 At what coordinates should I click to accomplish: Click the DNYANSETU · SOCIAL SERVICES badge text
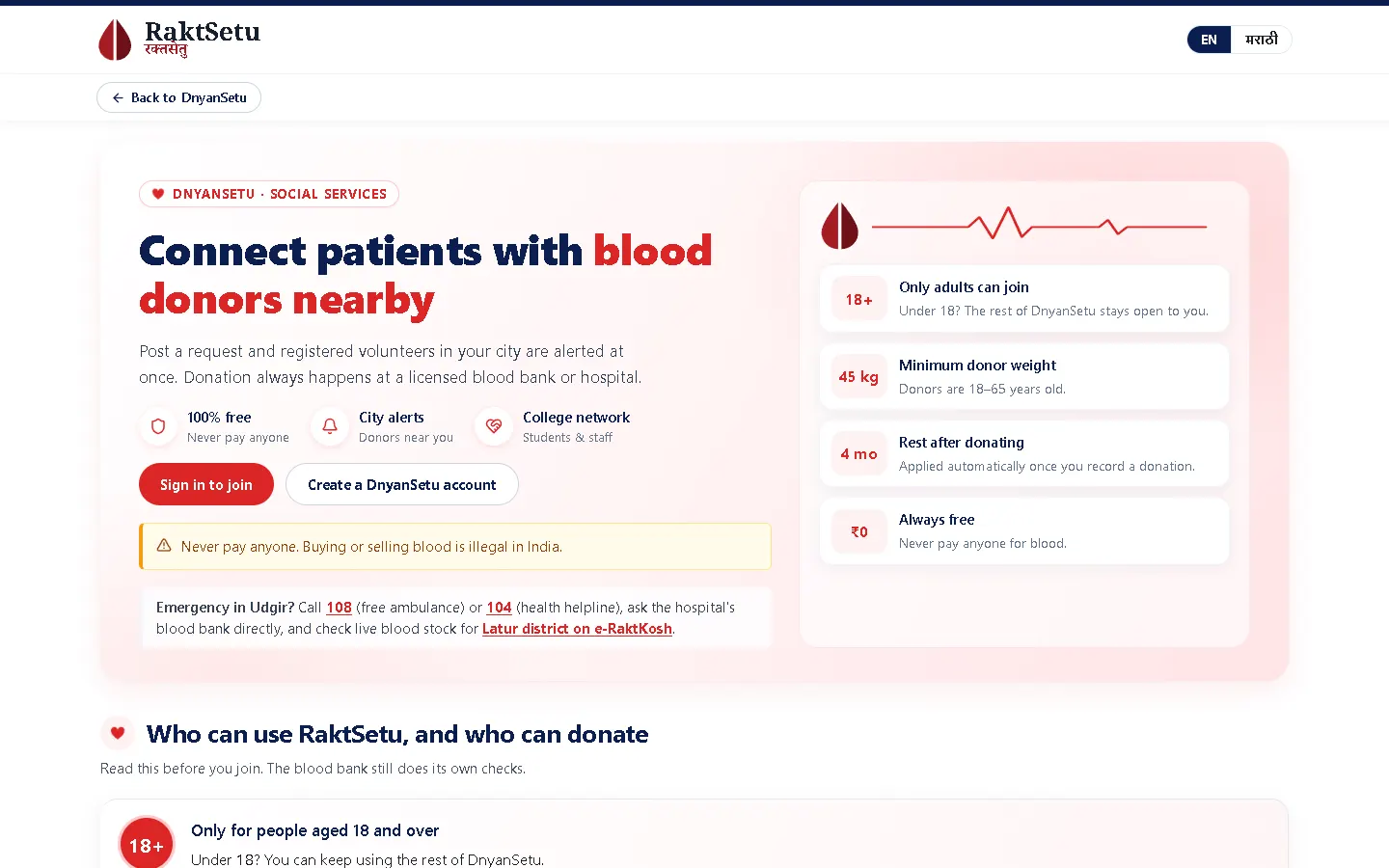(x=280, y=194)
